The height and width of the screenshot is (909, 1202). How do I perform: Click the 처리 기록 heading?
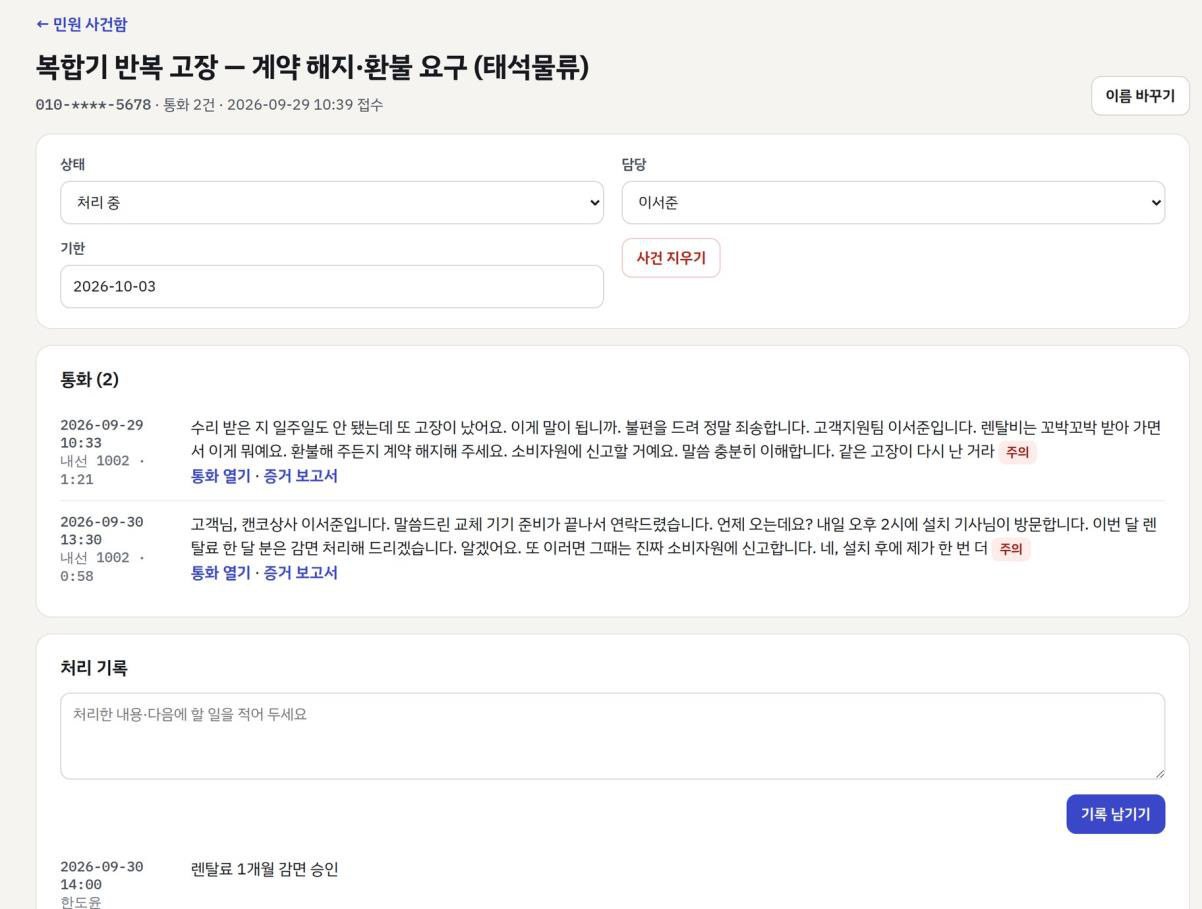94,668
